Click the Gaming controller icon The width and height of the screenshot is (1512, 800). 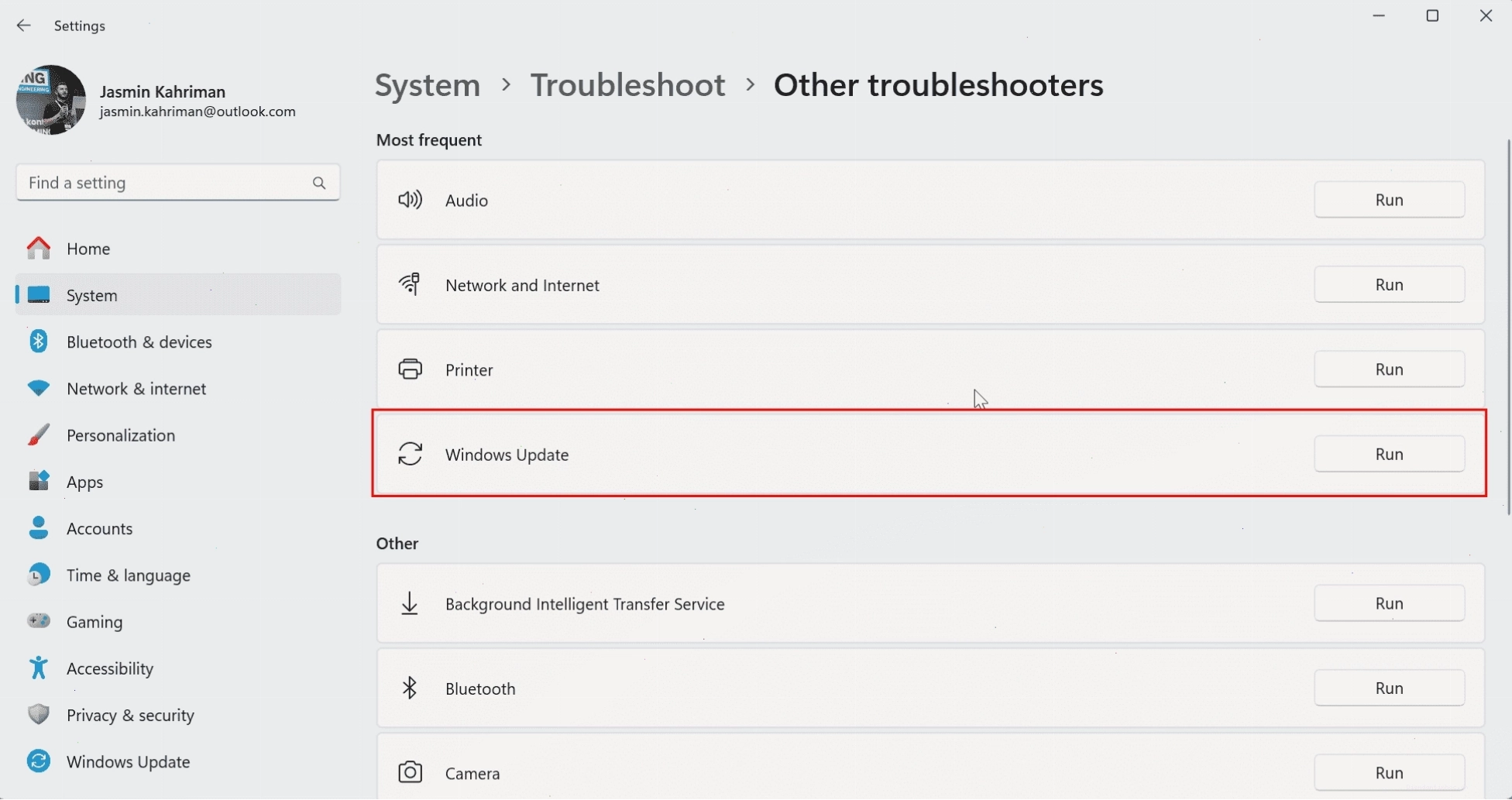[x=39, y=621]
